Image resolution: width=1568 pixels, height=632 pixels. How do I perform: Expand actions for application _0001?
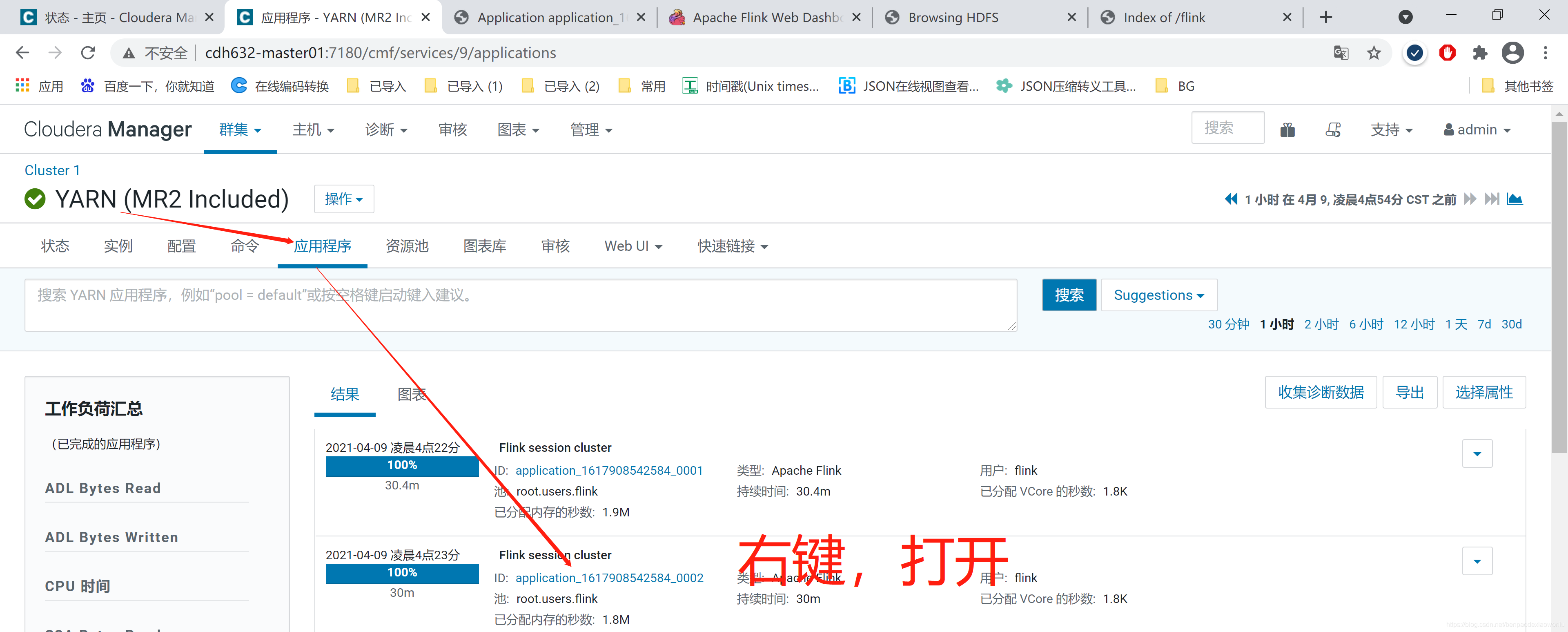point(1477,453)
